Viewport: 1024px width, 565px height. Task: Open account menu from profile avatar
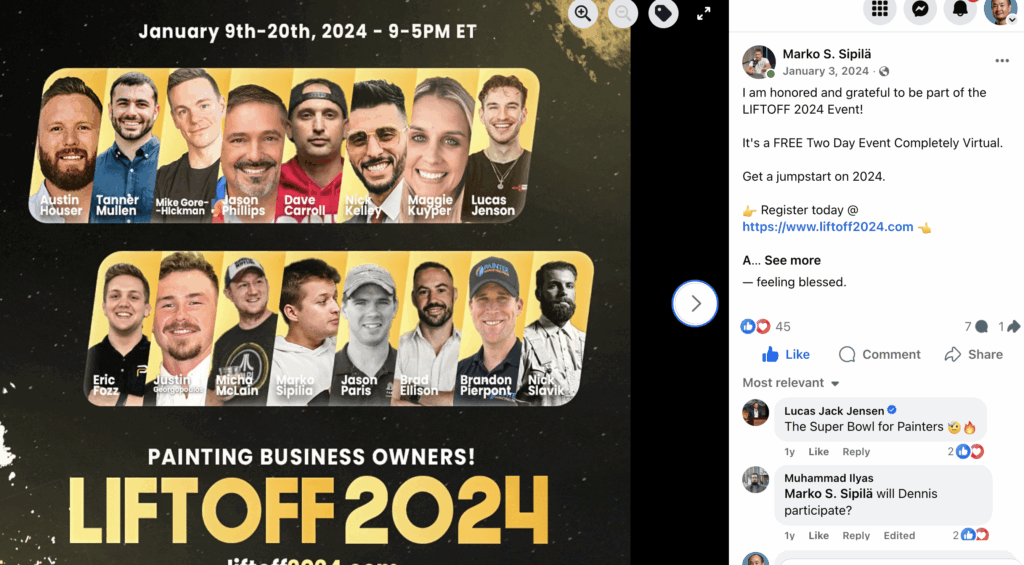tap(1000, 11)
